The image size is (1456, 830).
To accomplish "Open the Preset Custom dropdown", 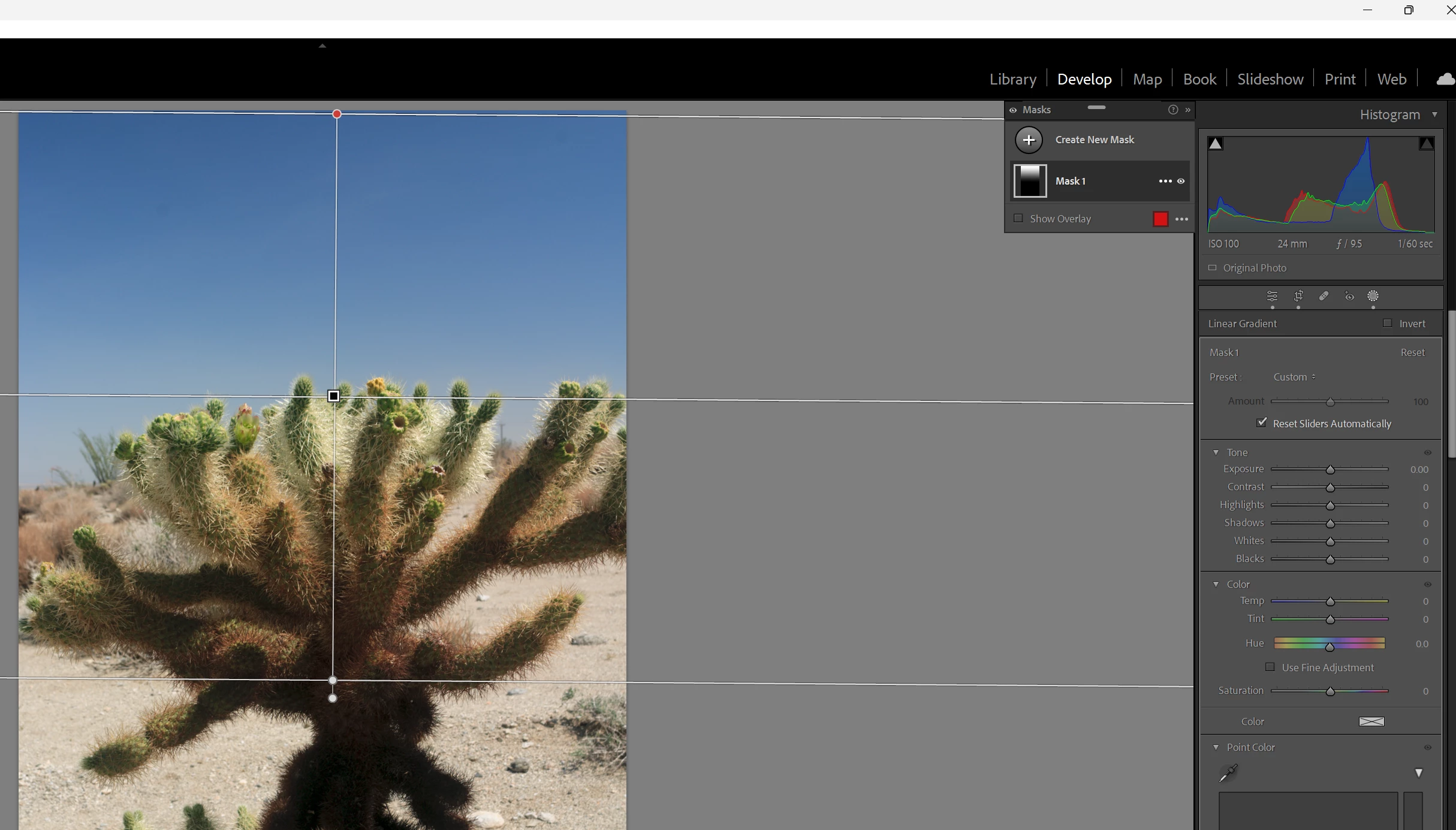I will 1294,377.
